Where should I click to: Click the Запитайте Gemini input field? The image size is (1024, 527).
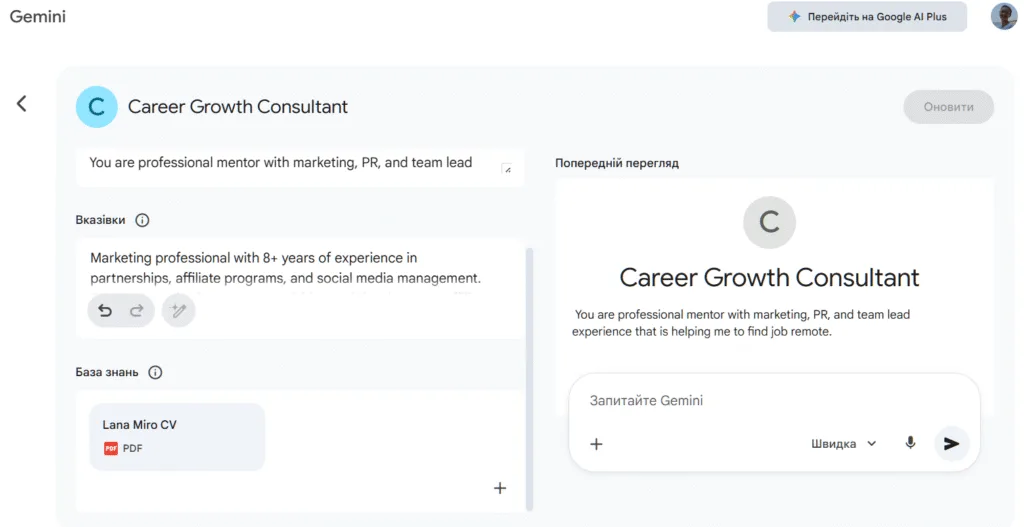pyautogui.click(x=740, y=401)
